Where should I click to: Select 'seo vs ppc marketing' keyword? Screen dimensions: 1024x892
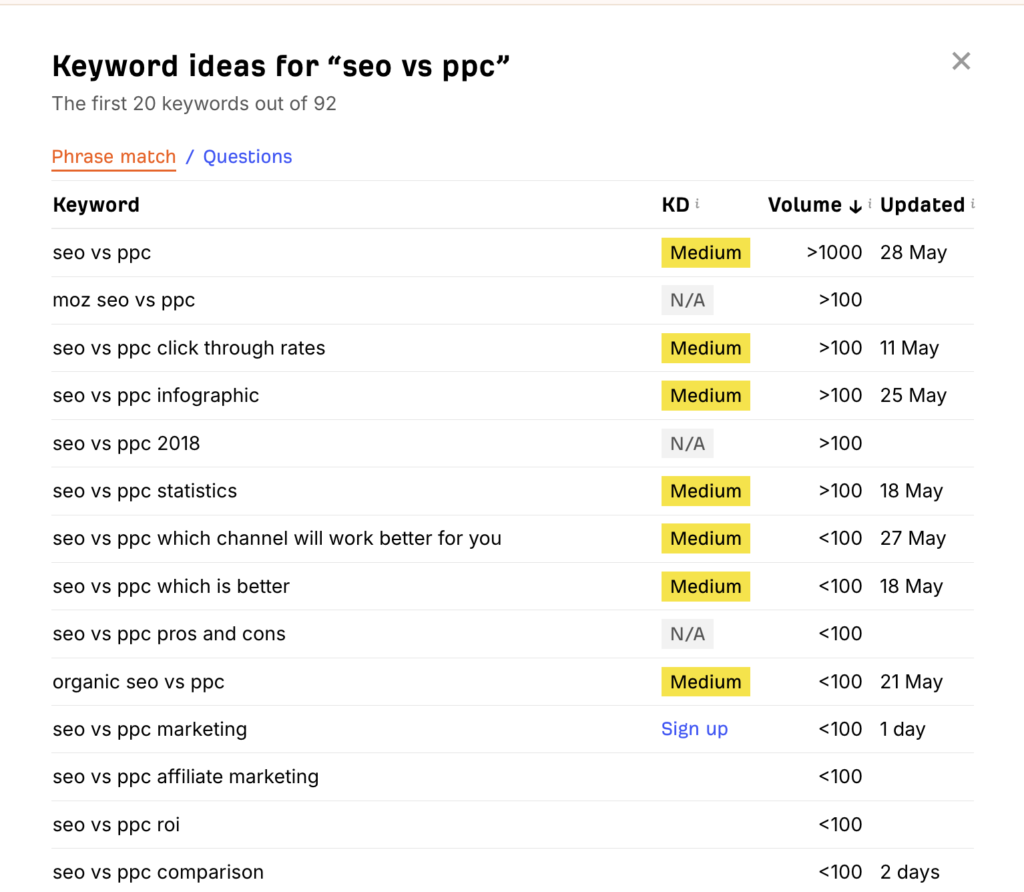[150, 729]
